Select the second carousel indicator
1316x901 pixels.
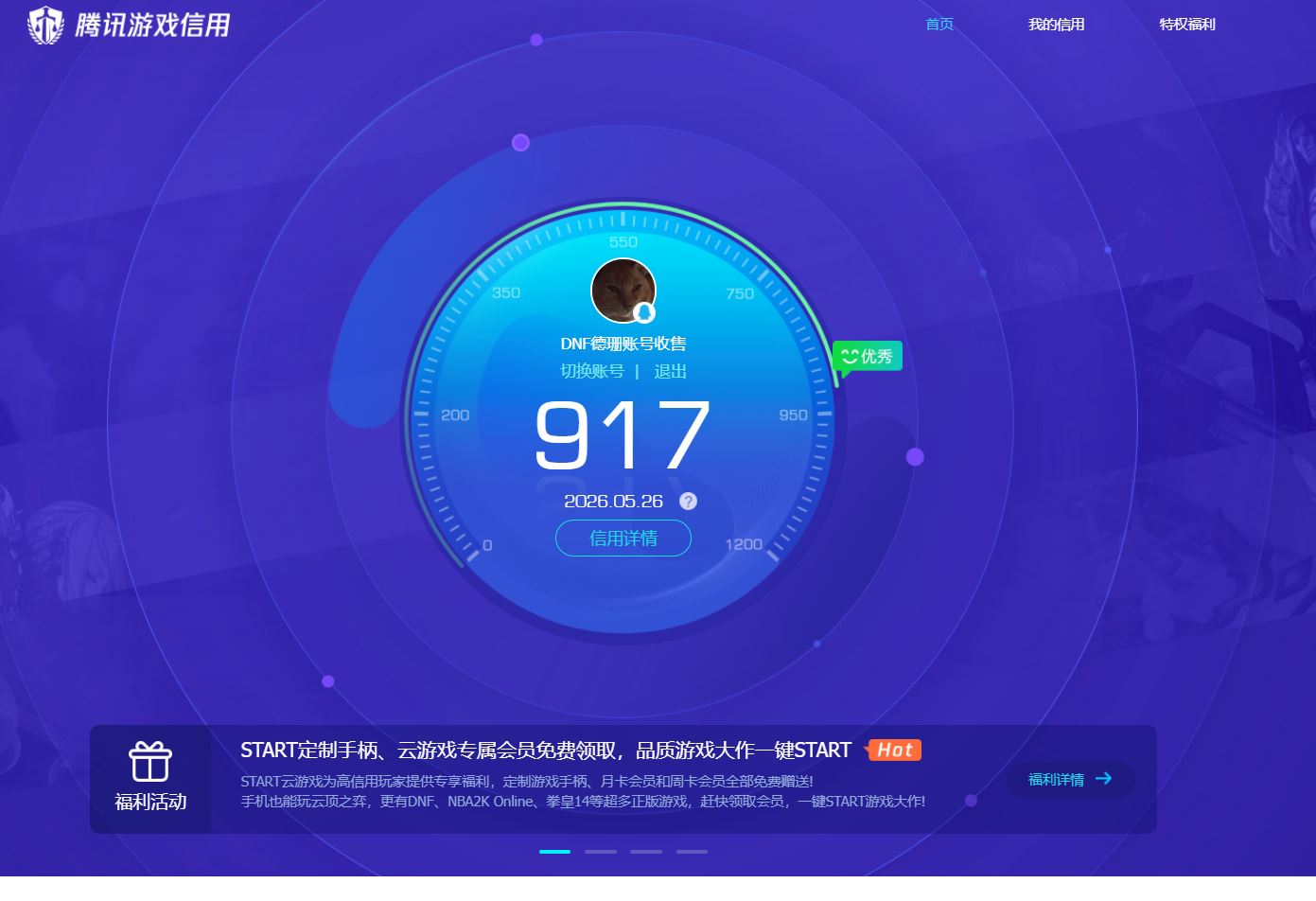coord(601,852)
